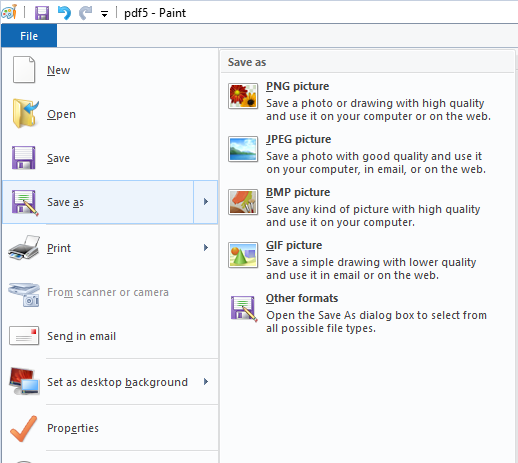Expand the Print submenu arrow
The width and height of the screenshot is (518, 463).
point(206,248)
